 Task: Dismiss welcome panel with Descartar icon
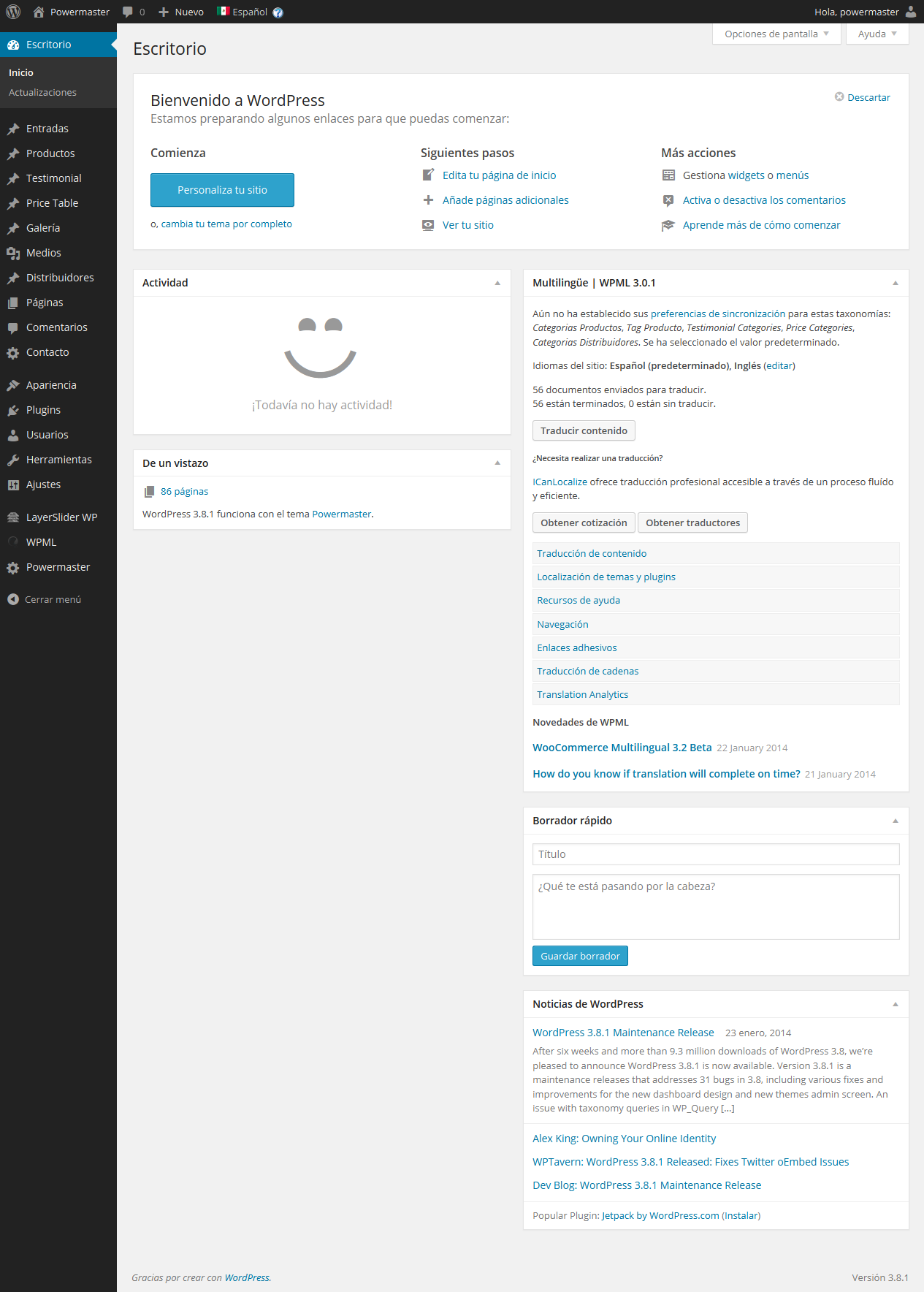pos(839,97)
